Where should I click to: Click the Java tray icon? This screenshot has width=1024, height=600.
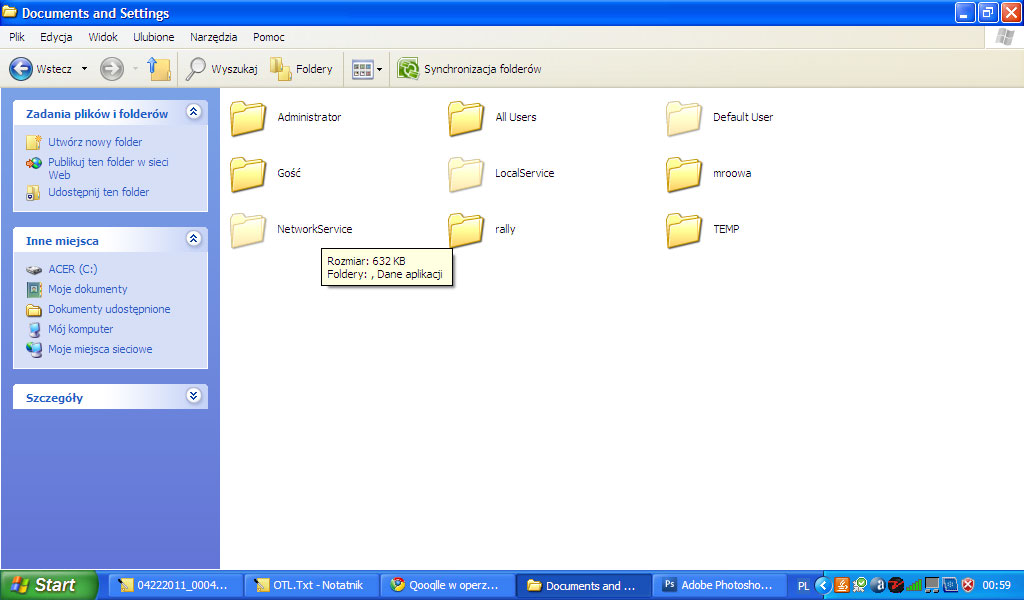[x=842, y=585]
